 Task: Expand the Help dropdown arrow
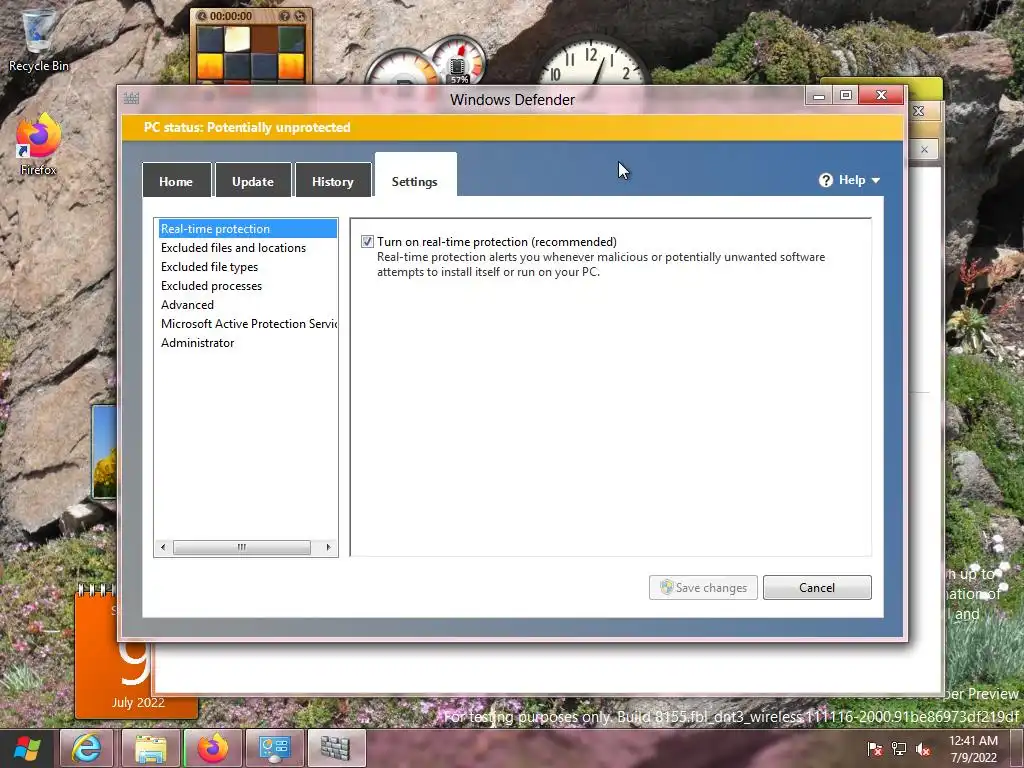tap(876, 180)
